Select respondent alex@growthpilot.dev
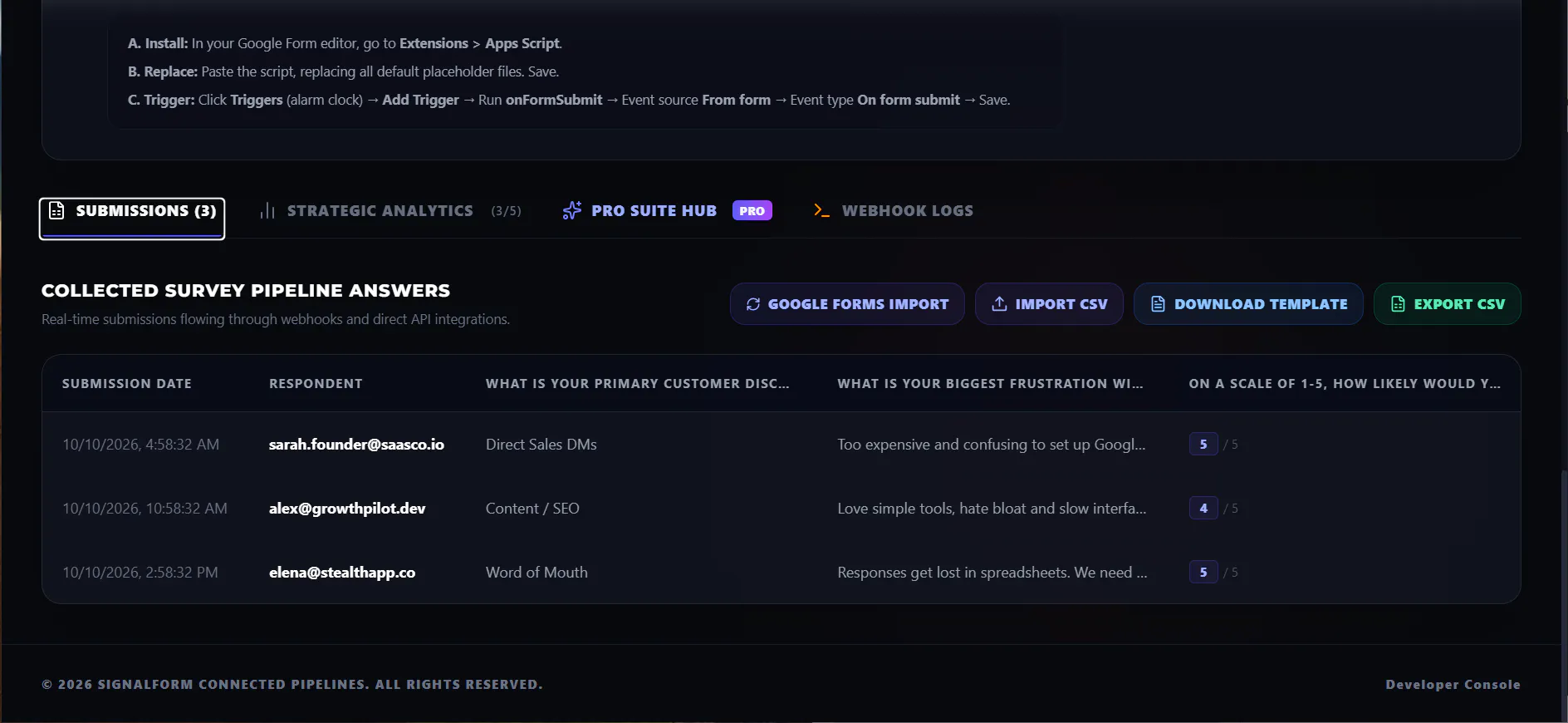The height and width of the screenshot is (723, 1568). pos(347,509)
